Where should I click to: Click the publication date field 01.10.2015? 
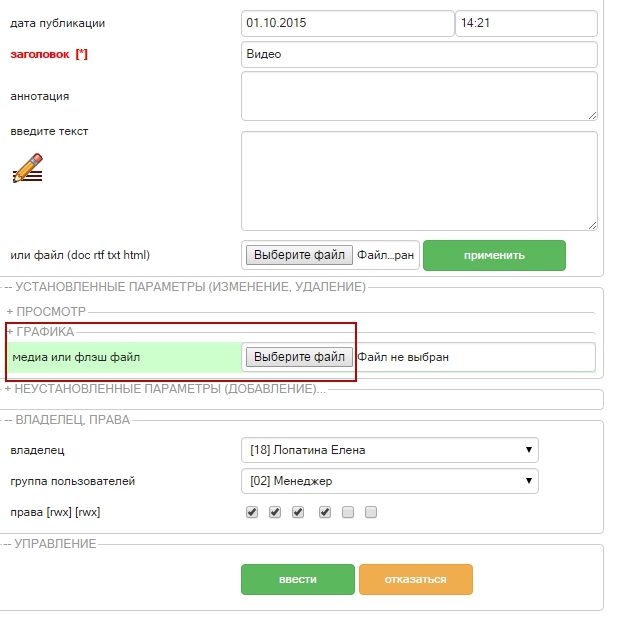[348, 23]
